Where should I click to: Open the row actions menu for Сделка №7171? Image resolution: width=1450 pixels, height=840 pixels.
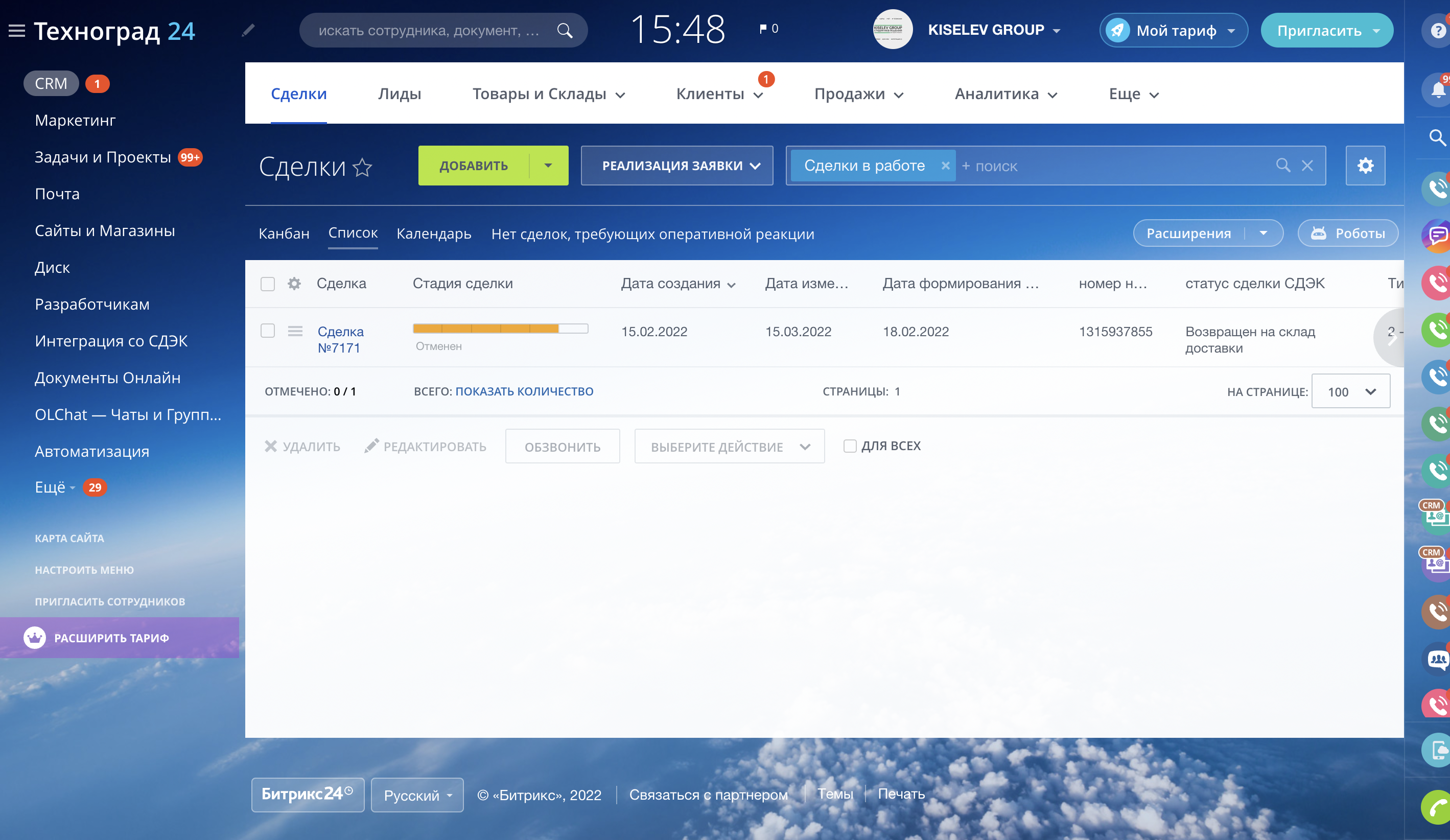click(x=295, y=331)
